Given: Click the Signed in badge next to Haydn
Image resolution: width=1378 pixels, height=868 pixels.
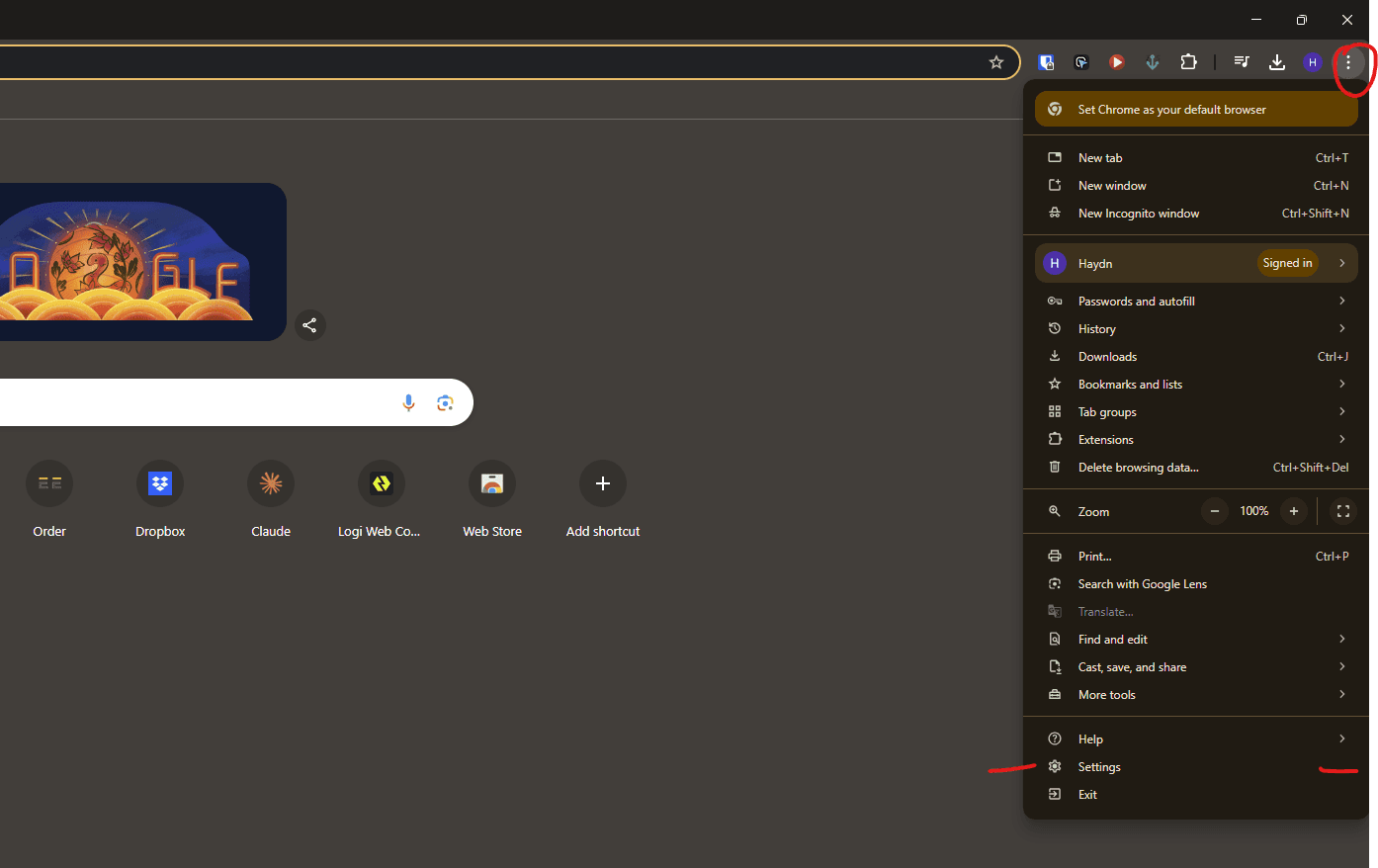Looking at the screenshot, I should [1287, 262].
